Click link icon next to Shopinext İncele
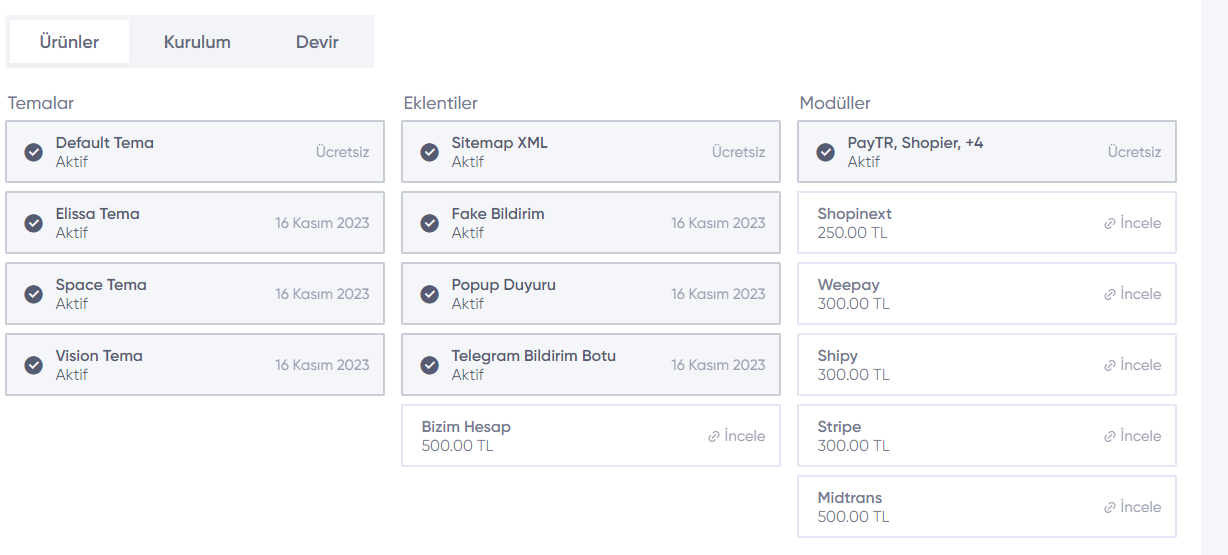 [1109, 224]
